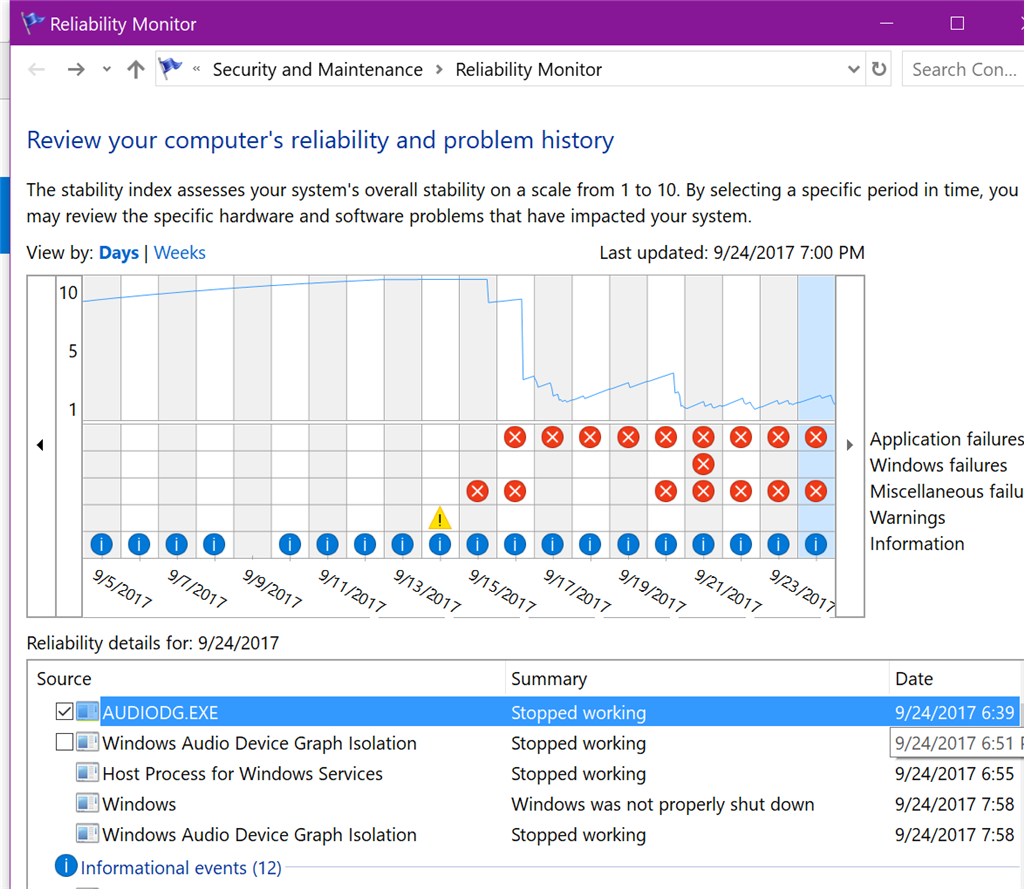Click the flag icon in address bar
The width and height of the screenshot is (1024, 889).
(x=170, y=68)
